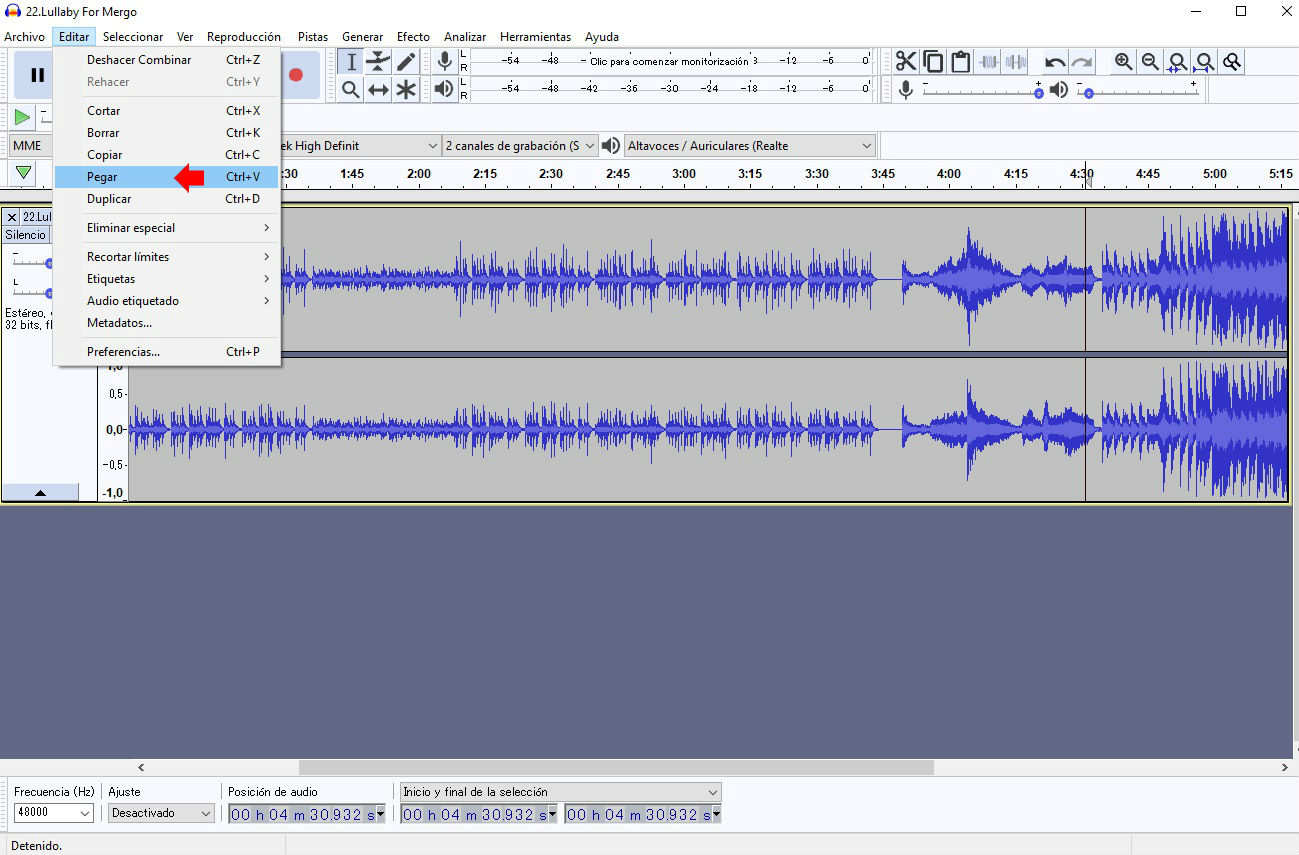Pause playback with the Pause button

[37, 75]
